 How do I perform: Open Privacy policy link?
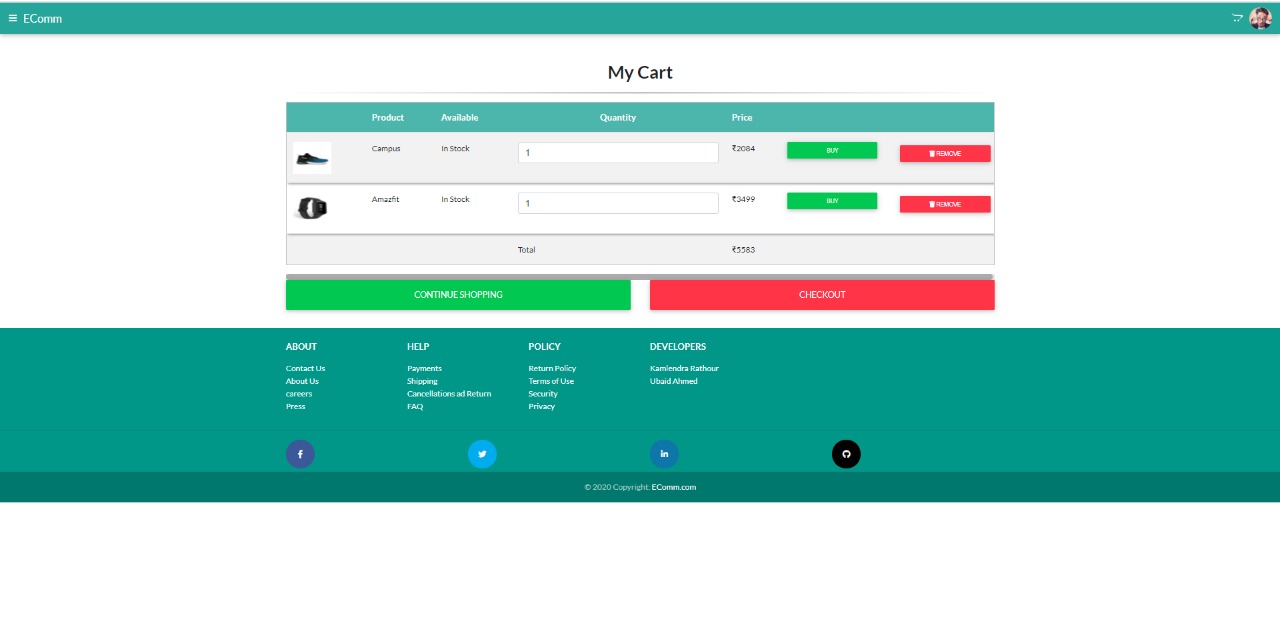click(x=542, y=406)
